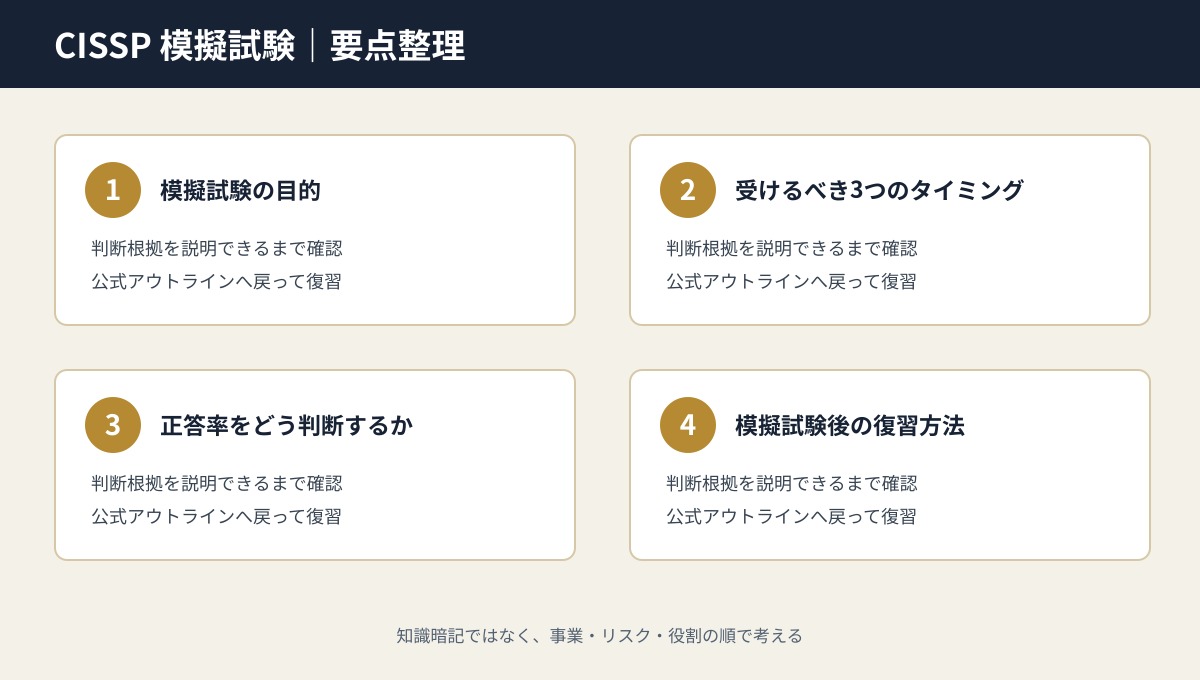The image size is (1200, 680).
Task: Click 要点整理 in the header bar
Action: tap(398, 45)
